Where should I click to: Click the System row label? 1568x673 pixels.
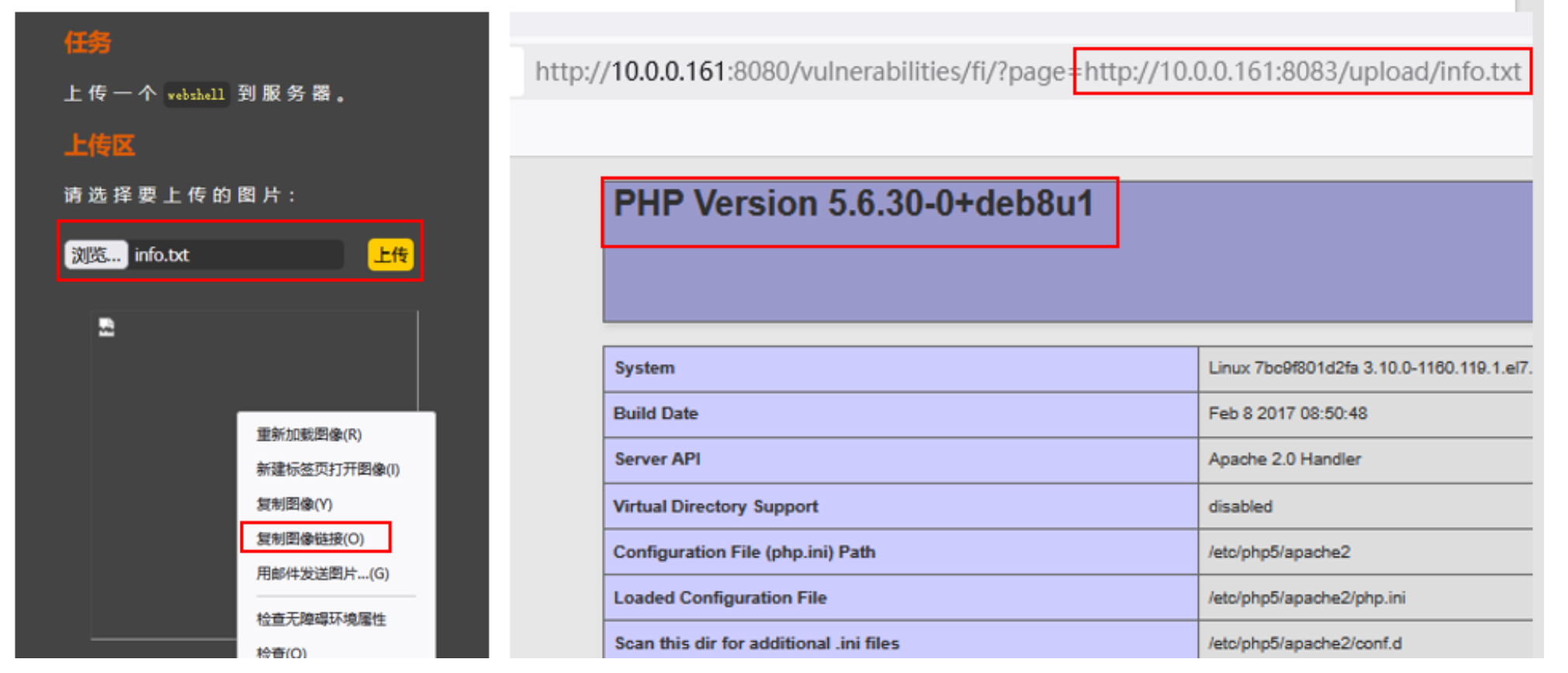645,368
